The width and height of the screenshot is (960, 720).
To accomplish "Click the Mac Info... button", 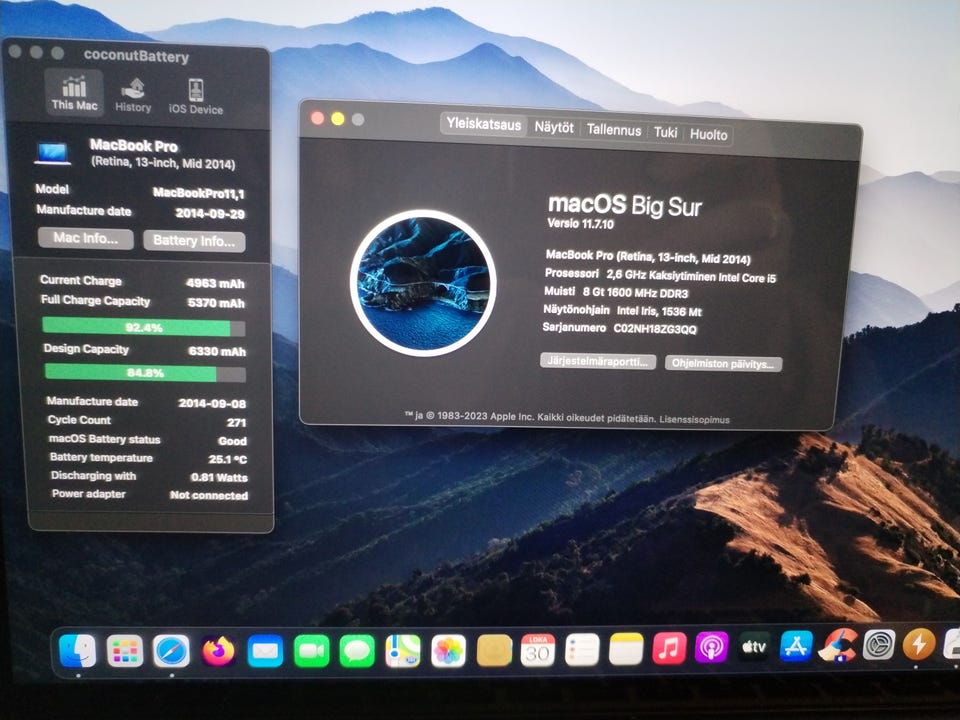I will tap(86, 238).
